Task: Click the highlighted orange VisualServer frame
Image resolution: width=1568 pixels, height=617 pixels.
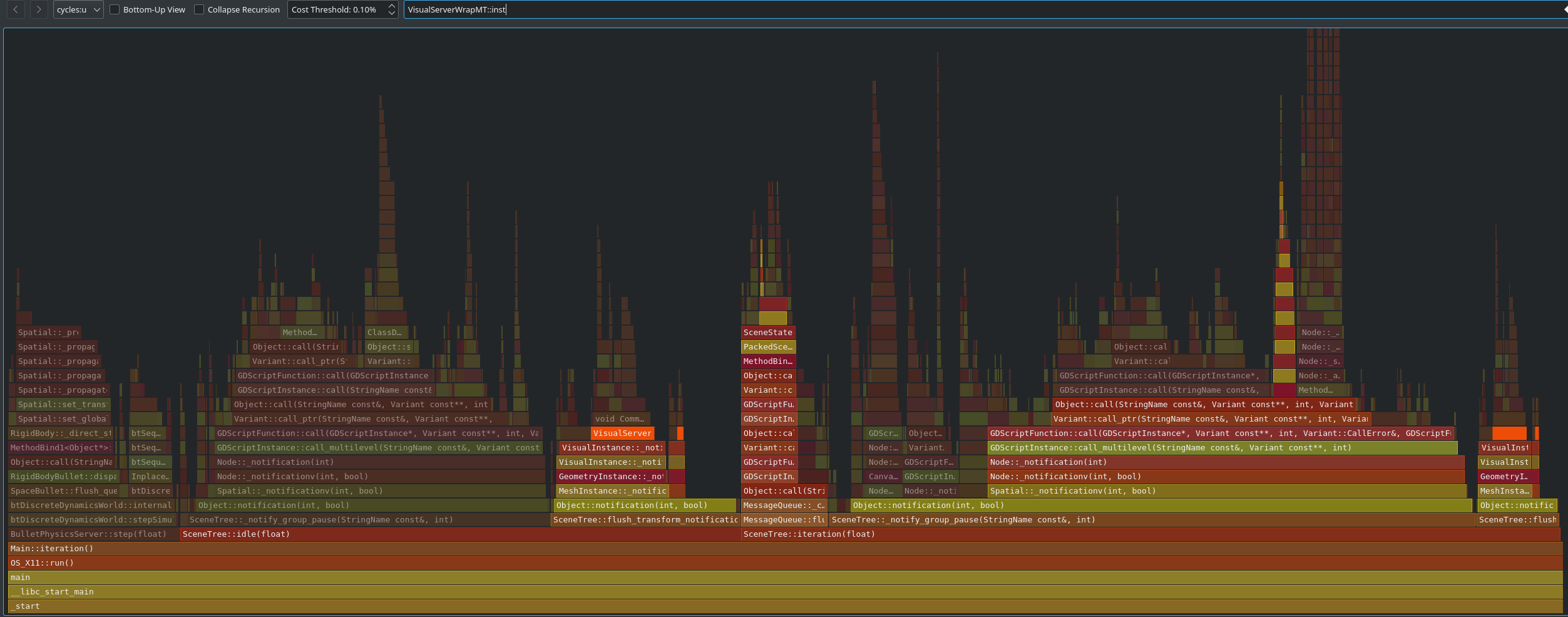Action: (622, 433)
